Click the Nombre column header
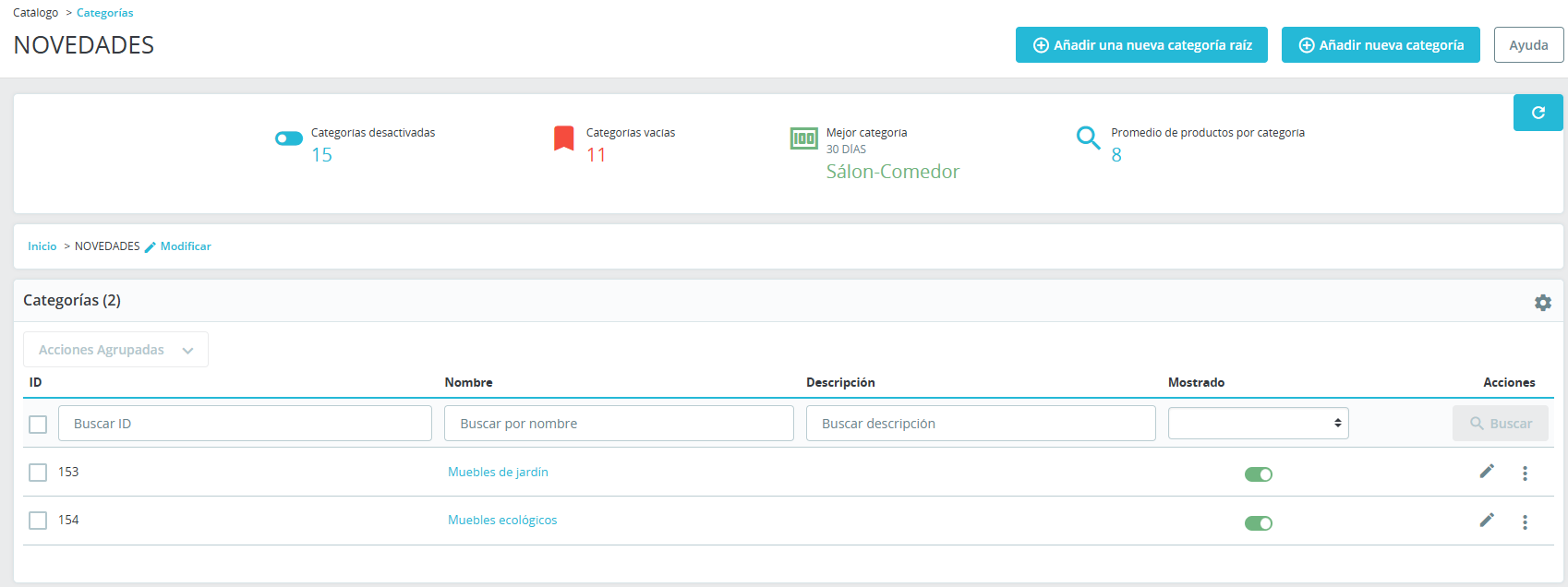The height and width of the screenshot is (587, 1568). [x=468, y=382]
